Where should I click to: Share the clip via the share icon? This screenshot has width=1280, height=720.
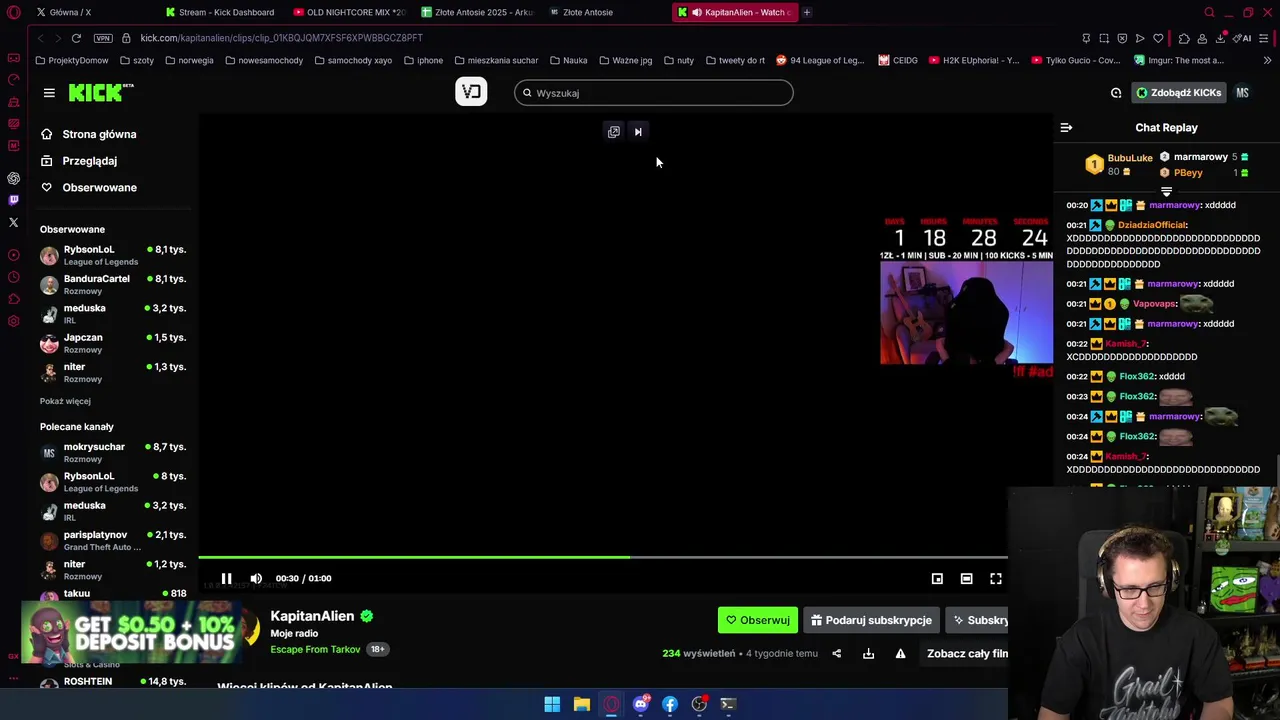pos(837,654)
